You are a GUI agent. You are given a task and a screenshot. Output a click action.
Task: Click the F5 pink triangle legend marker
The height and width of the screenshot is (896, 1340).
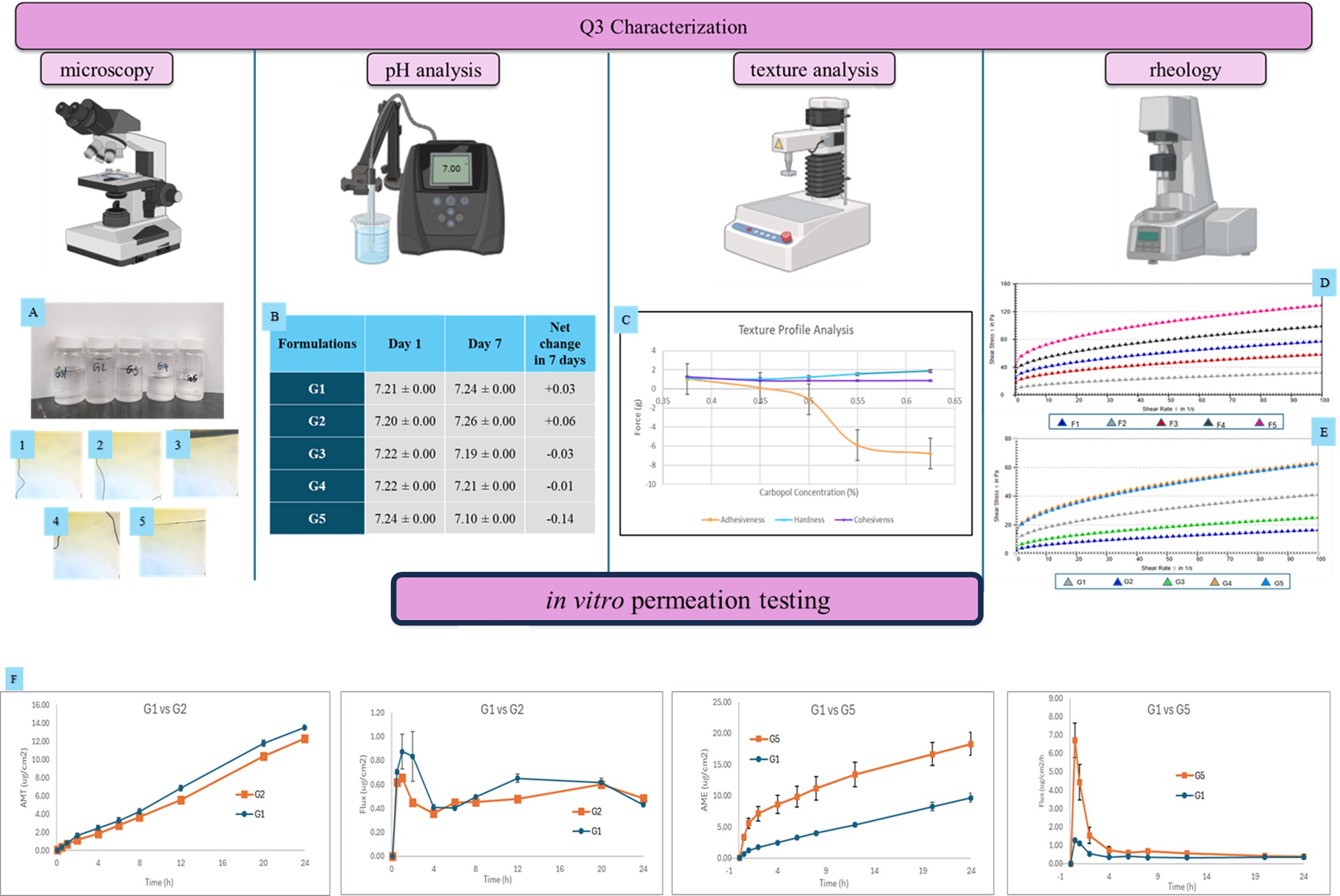pyautogui.click(x=1260, y=423)
